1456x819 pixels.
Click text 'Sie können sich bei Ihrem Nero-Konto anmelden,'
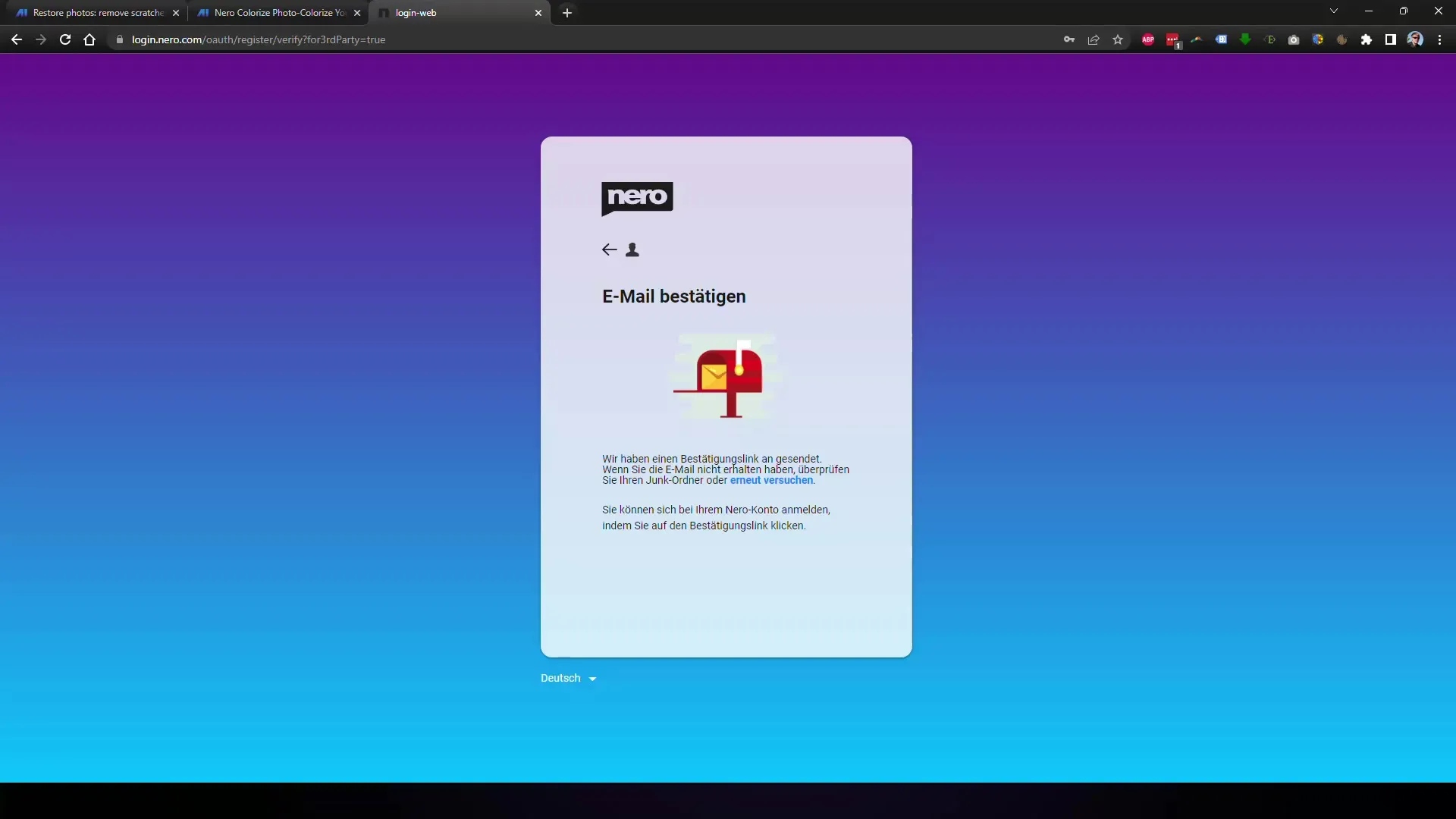717,510
